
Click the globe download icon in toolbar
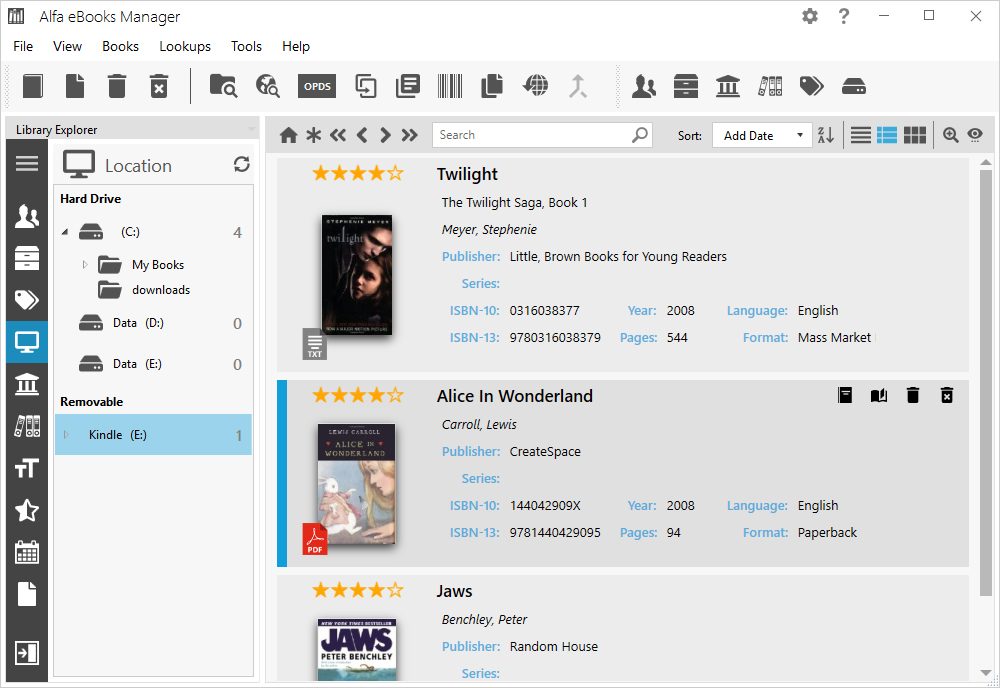click(x=535, y=86)
